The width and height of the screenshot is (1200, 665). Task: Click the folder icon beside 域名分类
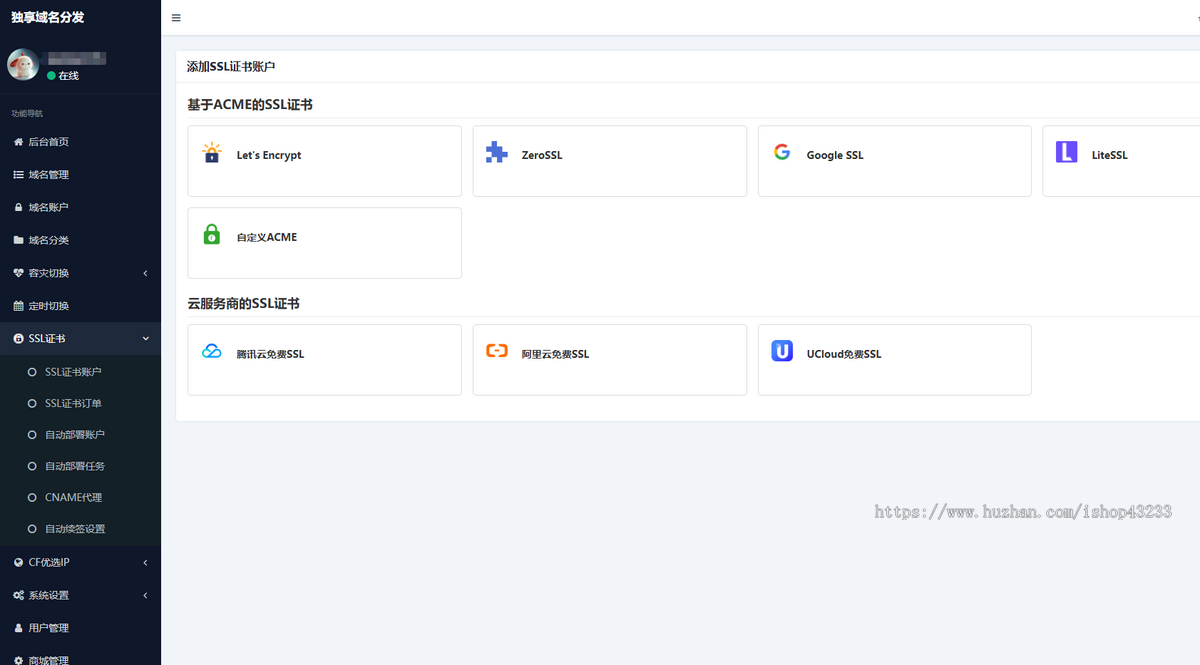click(18, 240)
